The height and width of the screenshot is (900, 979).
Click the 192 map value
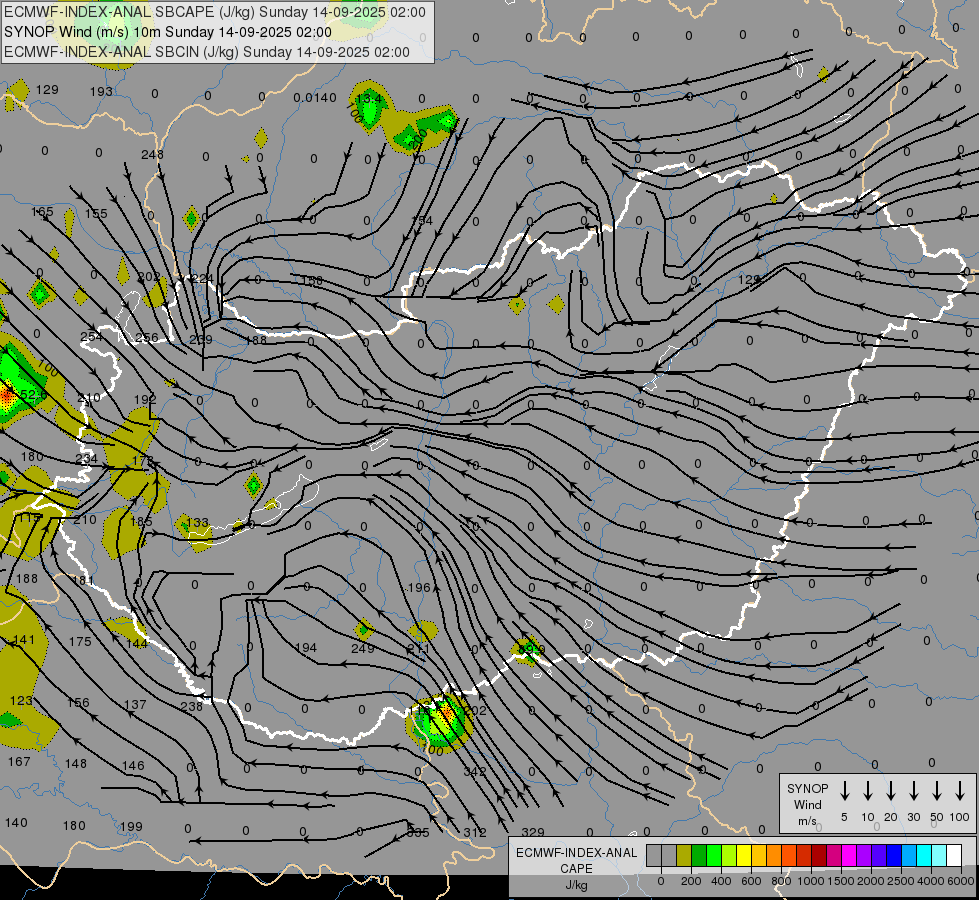coord(145,399)
